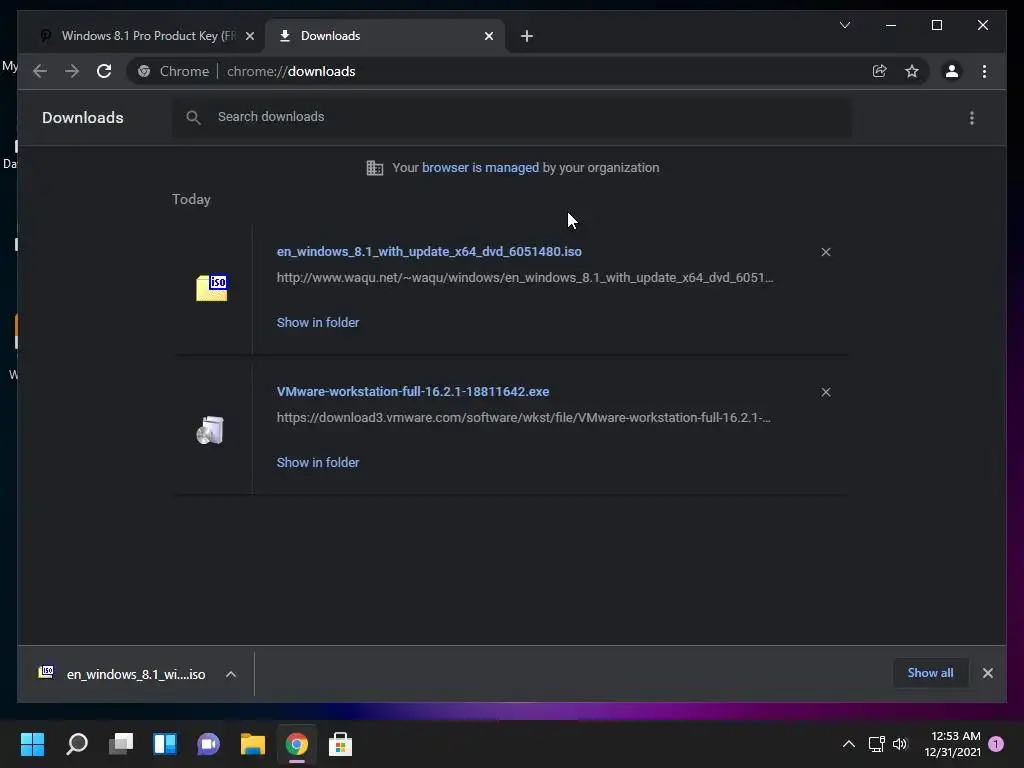Open File Explorer from the taskbar

point(253,744)
